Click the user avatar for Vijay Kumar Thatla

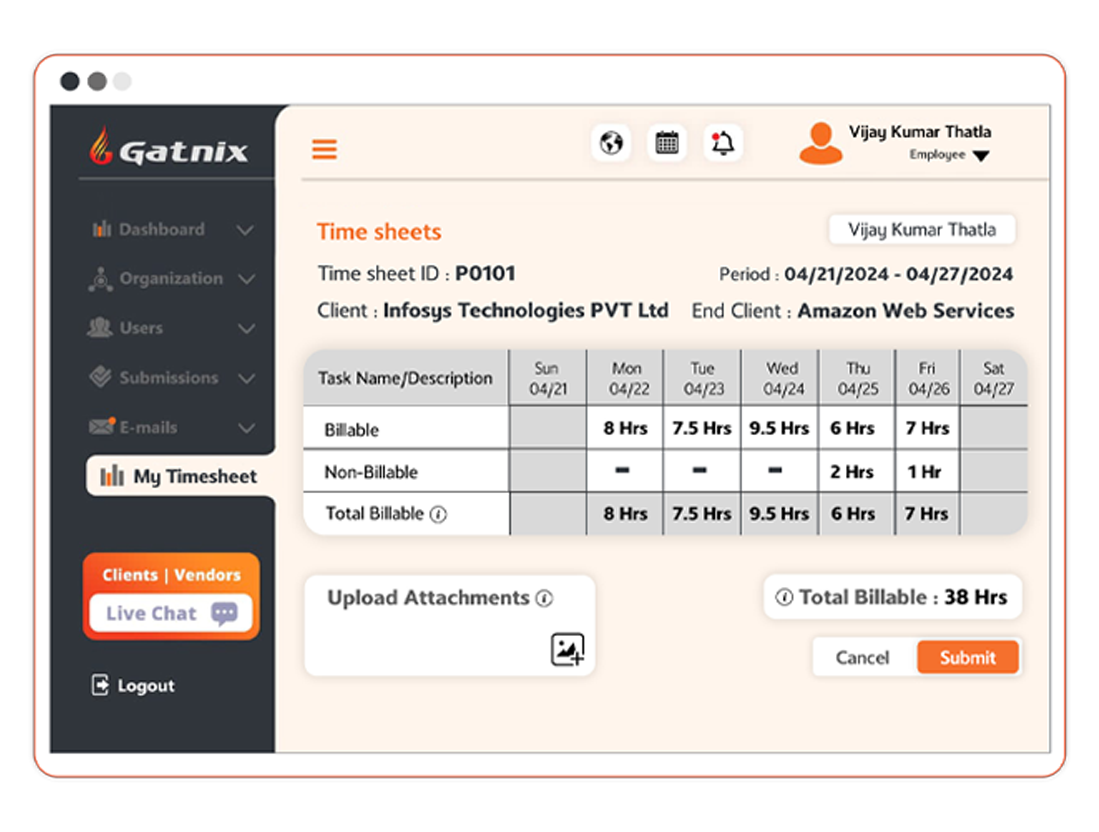click(821, 143)
